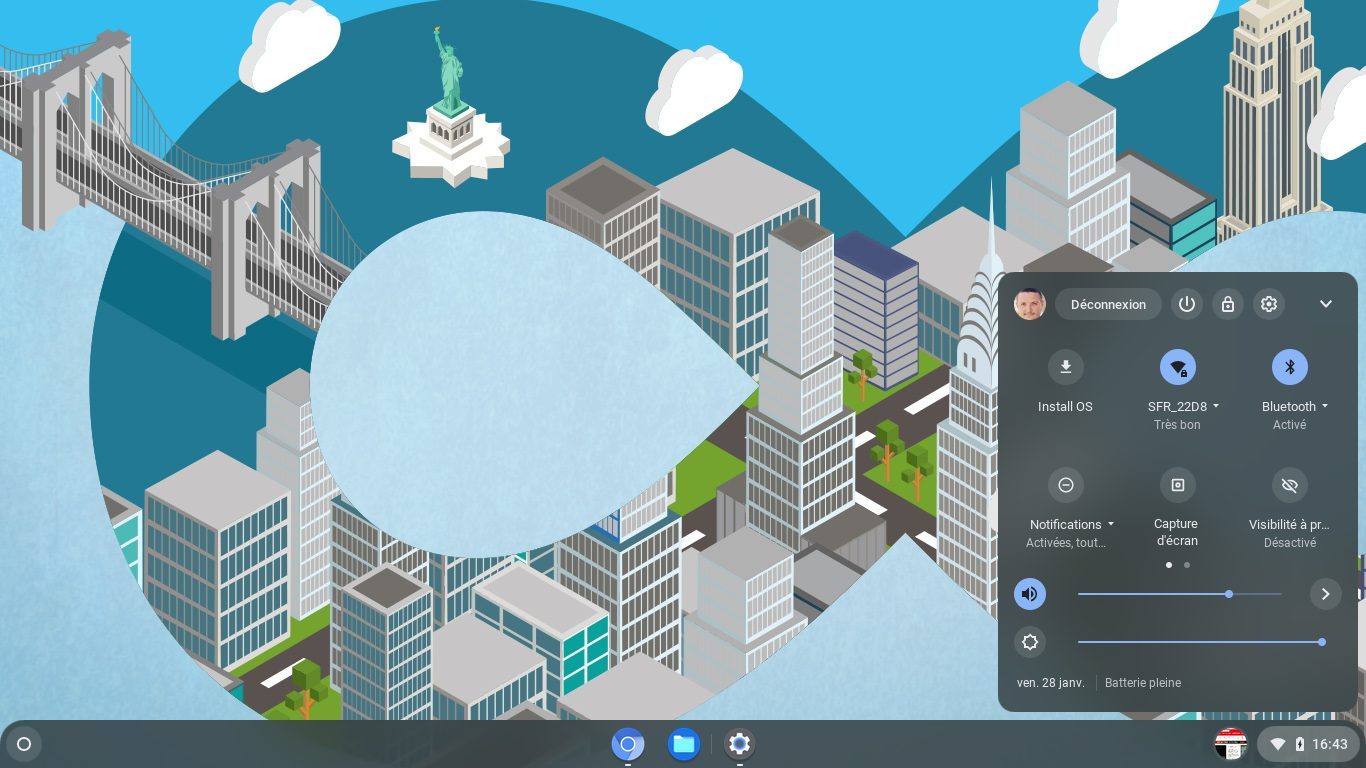Collapse the quick settings panel chevron
The width and height of the screenshot is (1366, 768).
pos(1326,304)
